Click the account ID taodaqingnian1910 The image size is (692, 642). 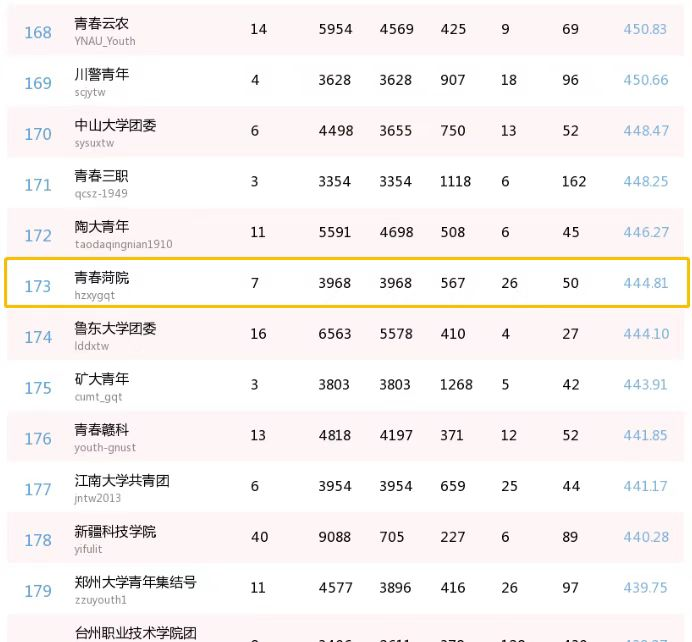pyautogui.click(x=123, y=244)
